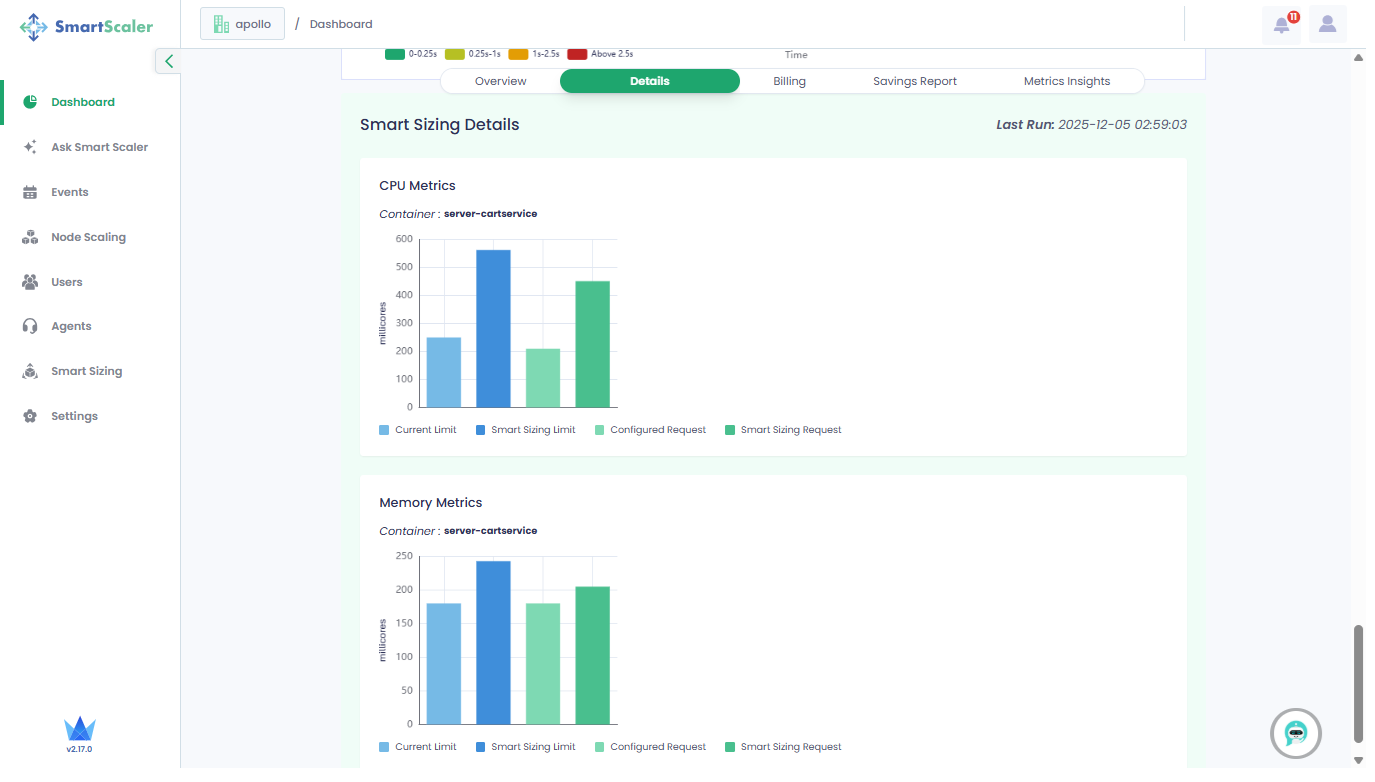Toggle Configured Request in Memory legend

[x=650, y=747]
